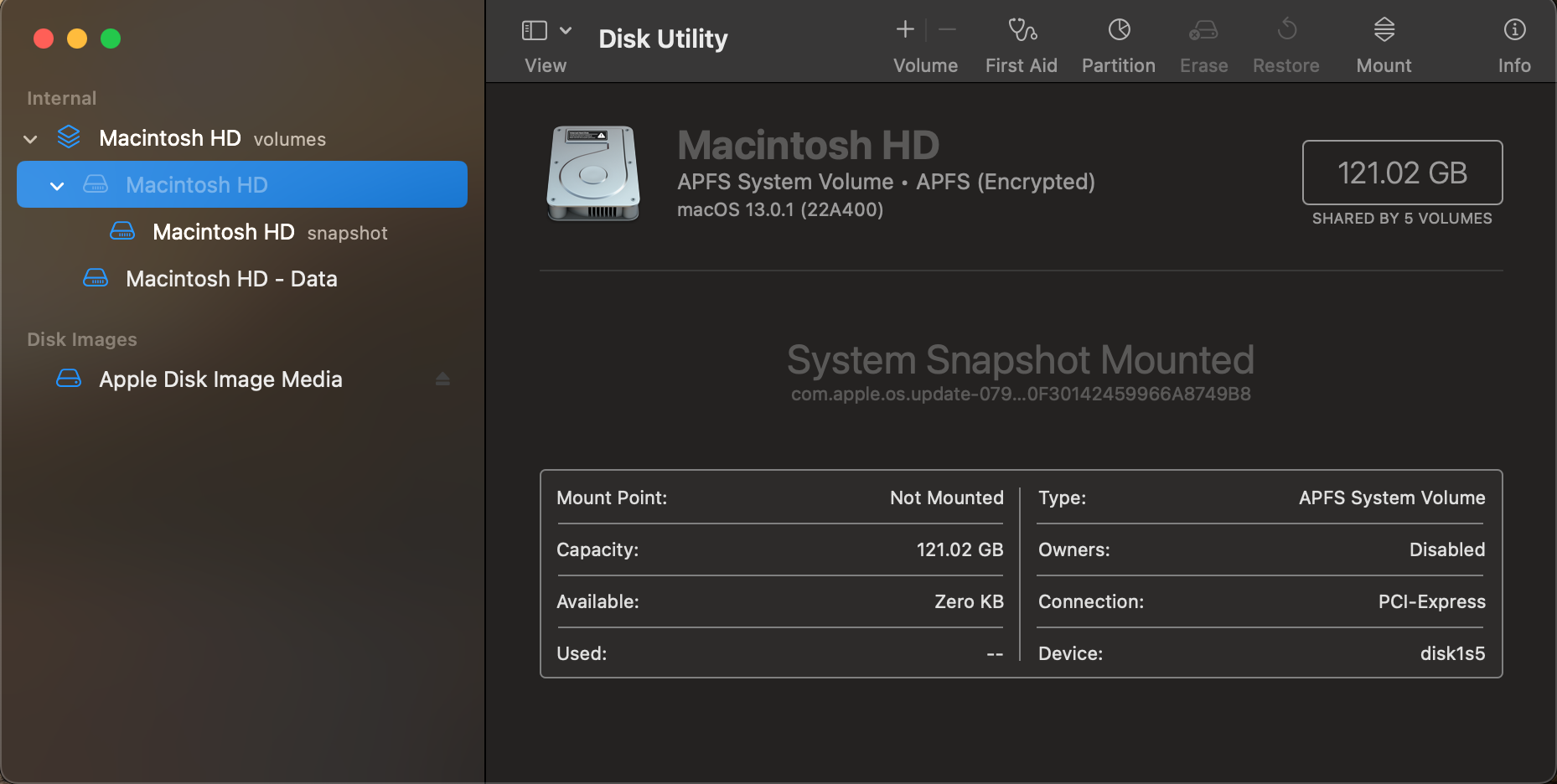Click the View toolbar label

[x=546, y=65]
